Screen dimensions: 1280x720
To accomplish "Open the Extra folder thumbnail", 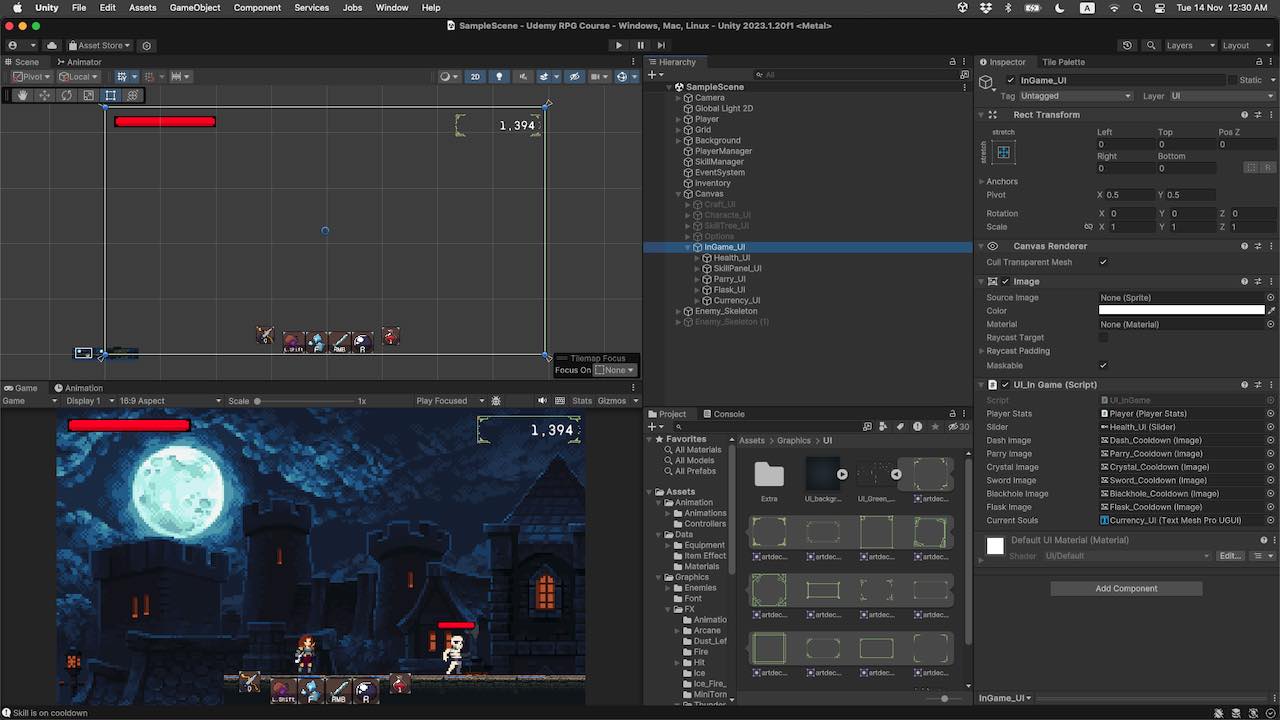I will (769, 474).
